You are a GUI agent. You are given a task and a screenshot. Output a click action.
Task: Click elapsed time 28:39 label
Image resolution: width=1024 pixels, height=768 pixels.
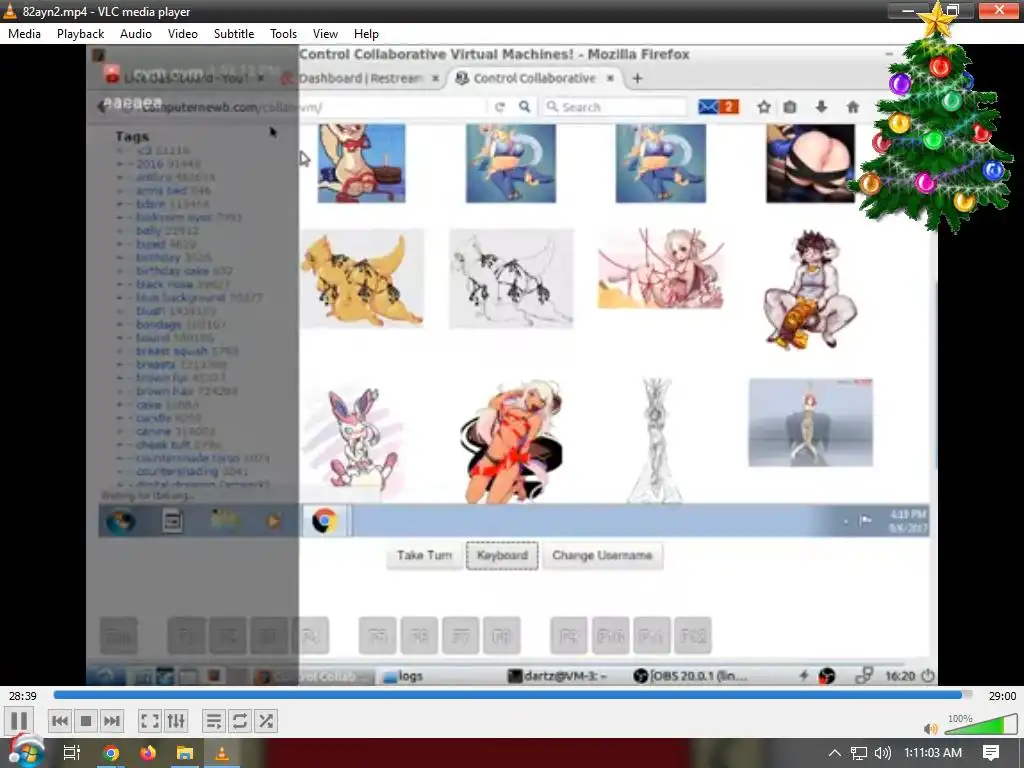(x=23, y=696)
